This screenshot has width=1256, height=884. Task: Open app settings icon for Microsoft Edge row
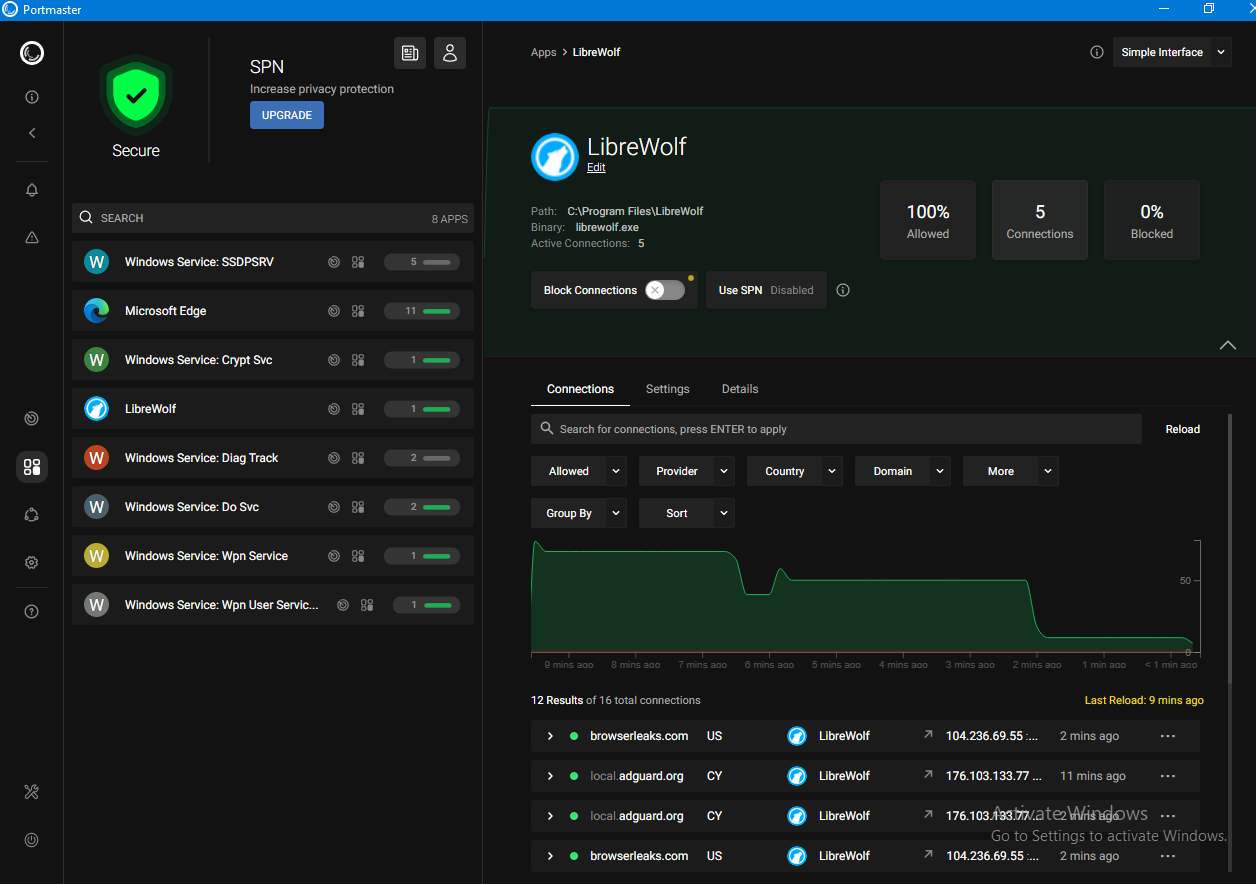tap(358, 311)
